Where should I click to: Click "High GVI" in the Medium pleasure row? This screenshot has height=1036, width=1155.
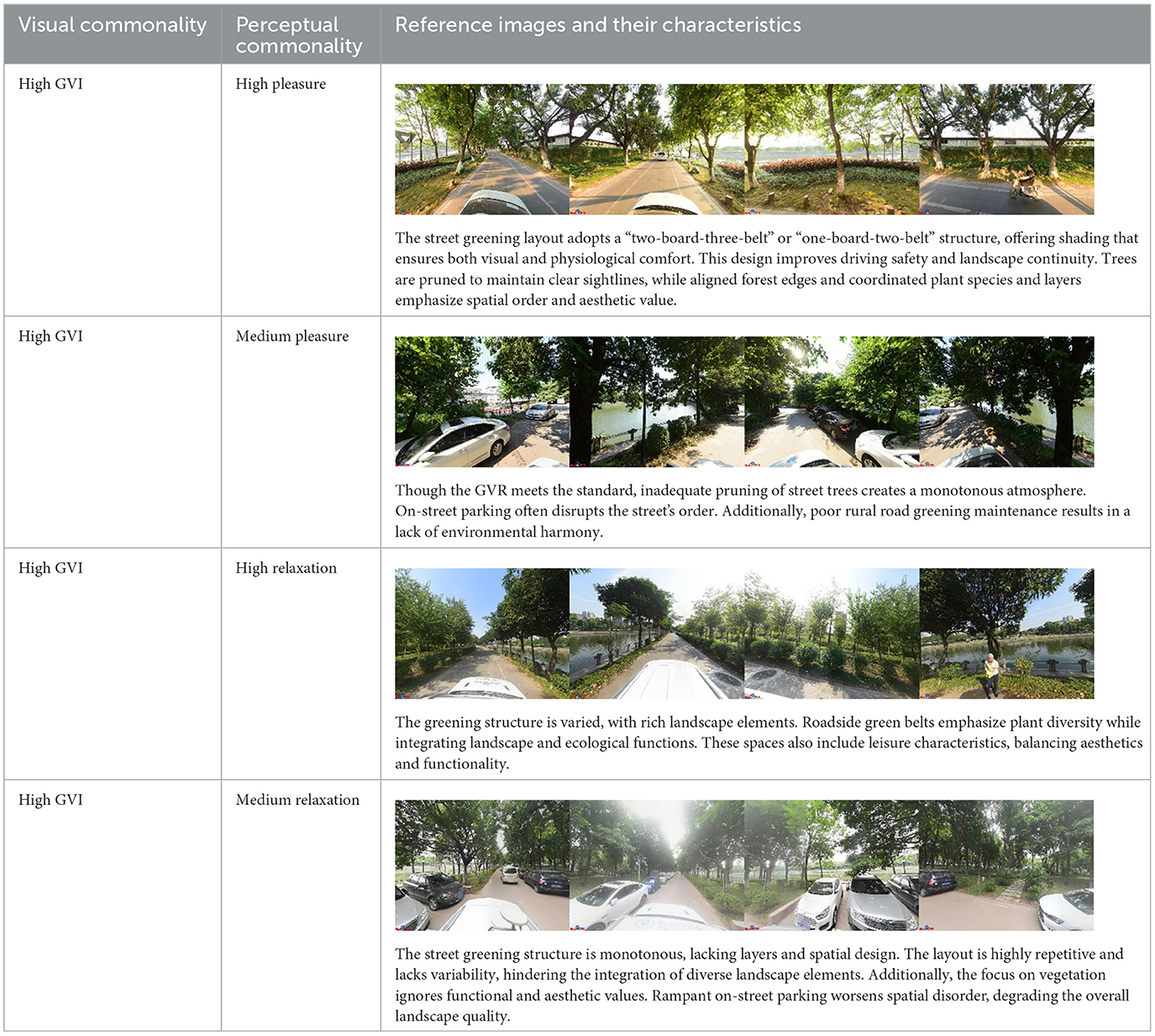coord(50,336)
